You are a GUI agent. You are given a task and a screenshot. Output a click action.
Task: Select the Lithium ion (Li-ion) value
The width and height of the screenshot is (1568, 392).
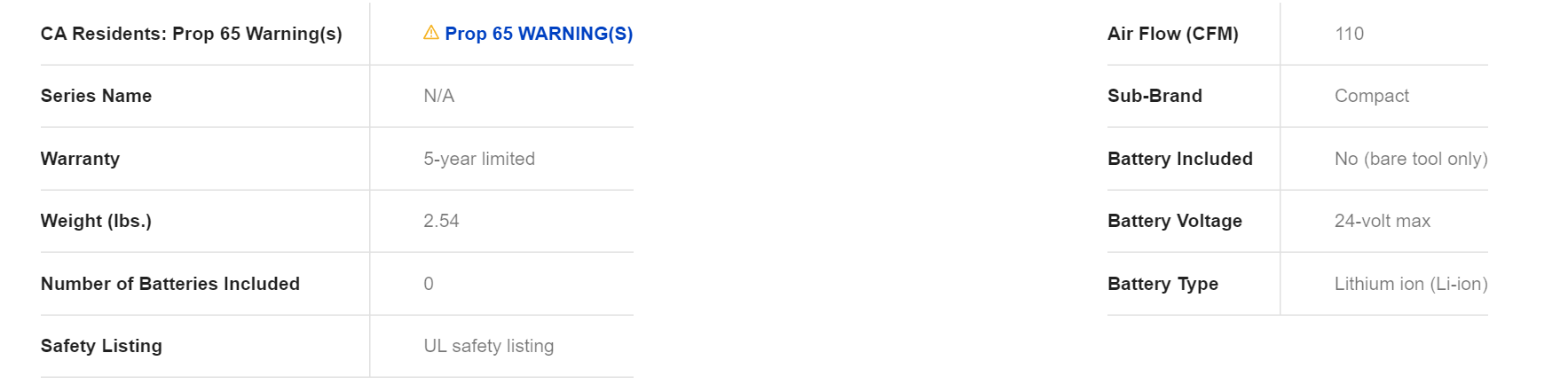pos(1411,284)
